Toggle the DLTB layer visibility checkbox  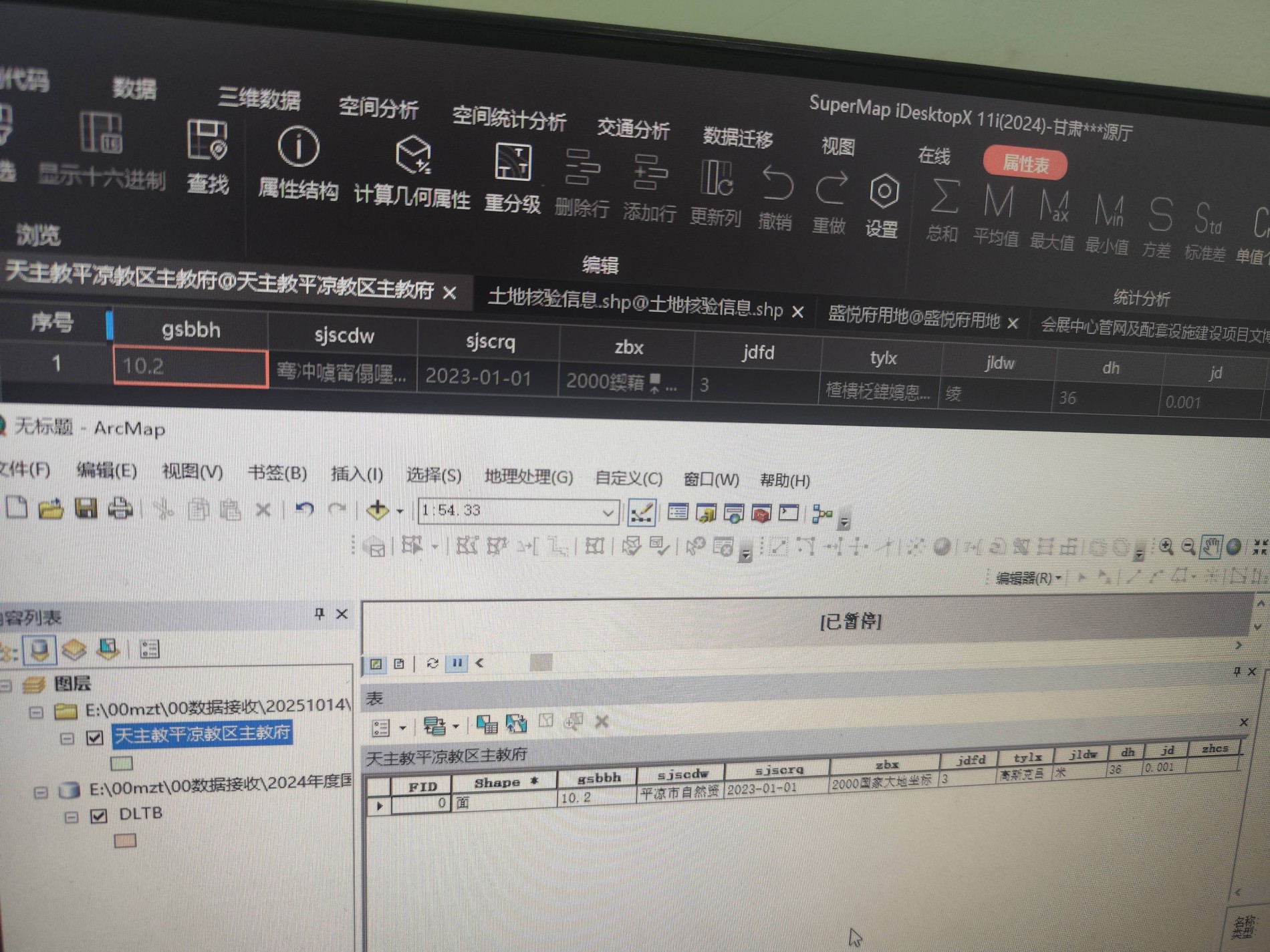pyautogui.click(x=99, y=816)
